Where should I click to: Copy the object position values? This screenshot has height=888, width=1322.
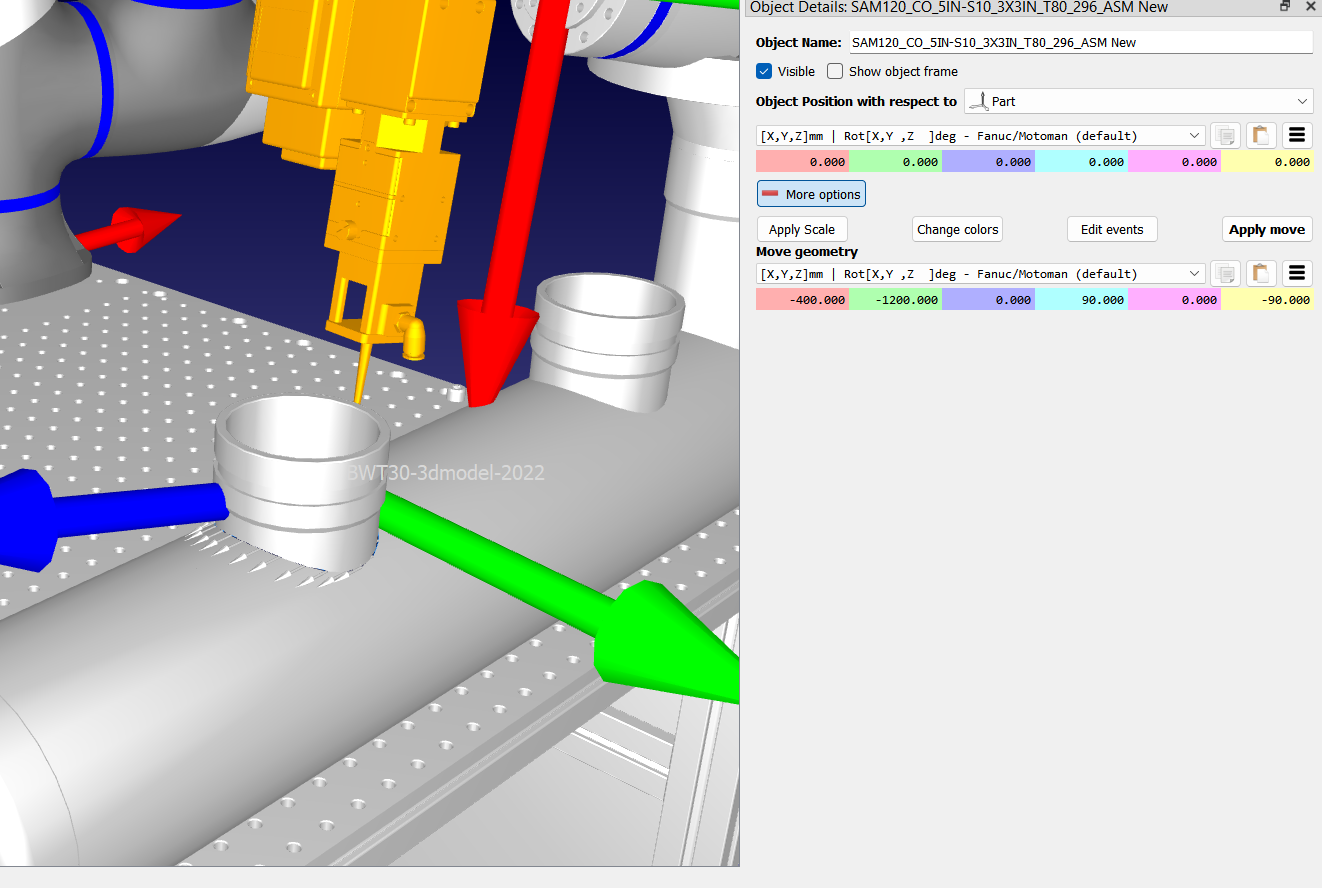click(x=1225, y=135)
